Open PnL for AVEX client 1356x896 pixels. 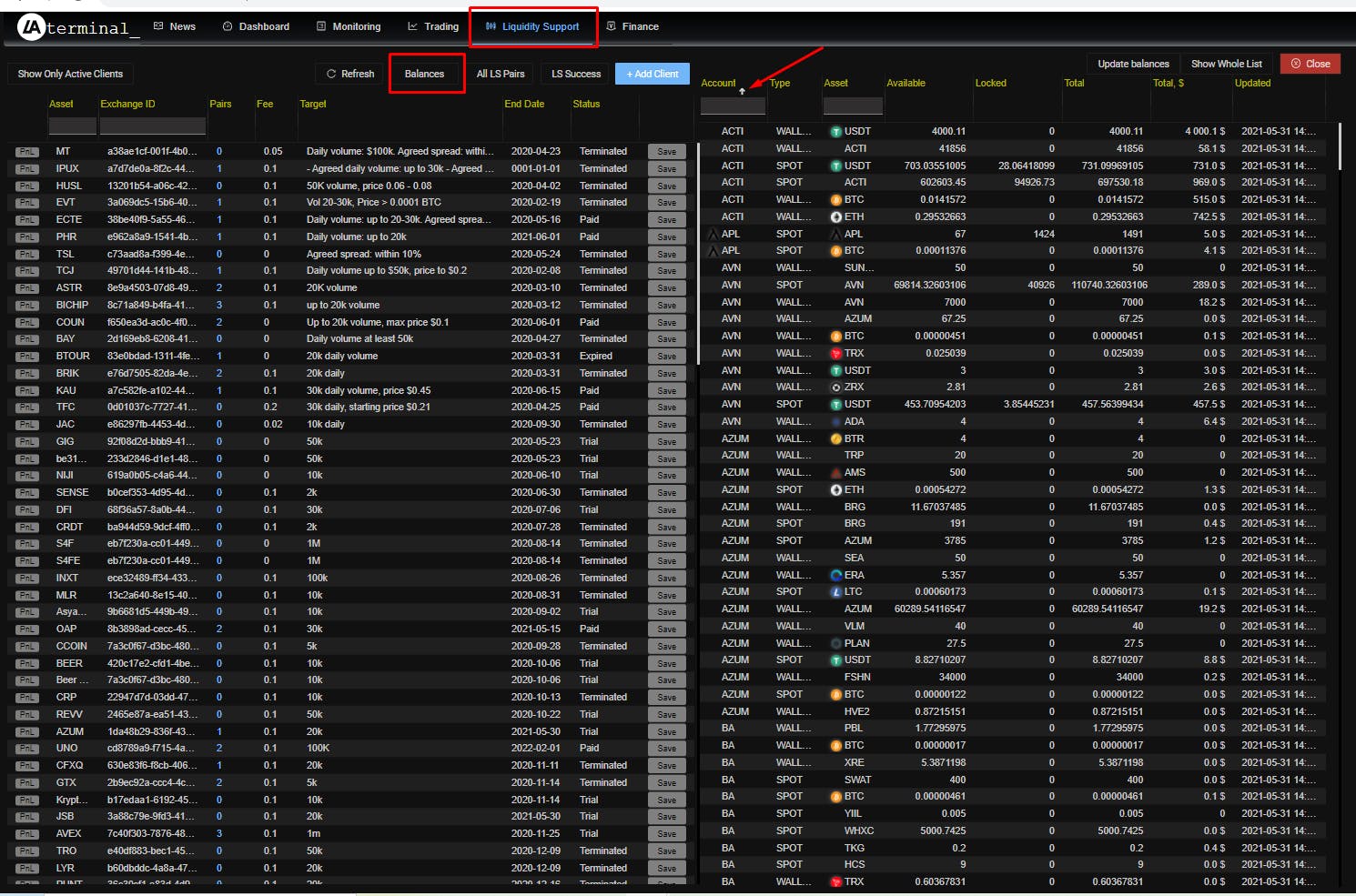[27, 834]
